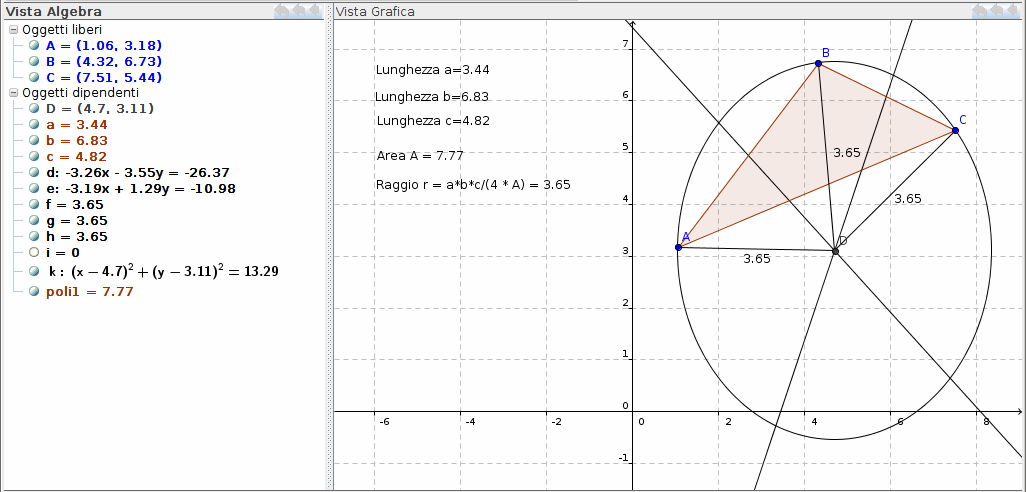Click leftmost arrow icon in Vista Algebra header
Image resolution: width=1026 pixels, height=492 pixels.
tap(283, 11)
